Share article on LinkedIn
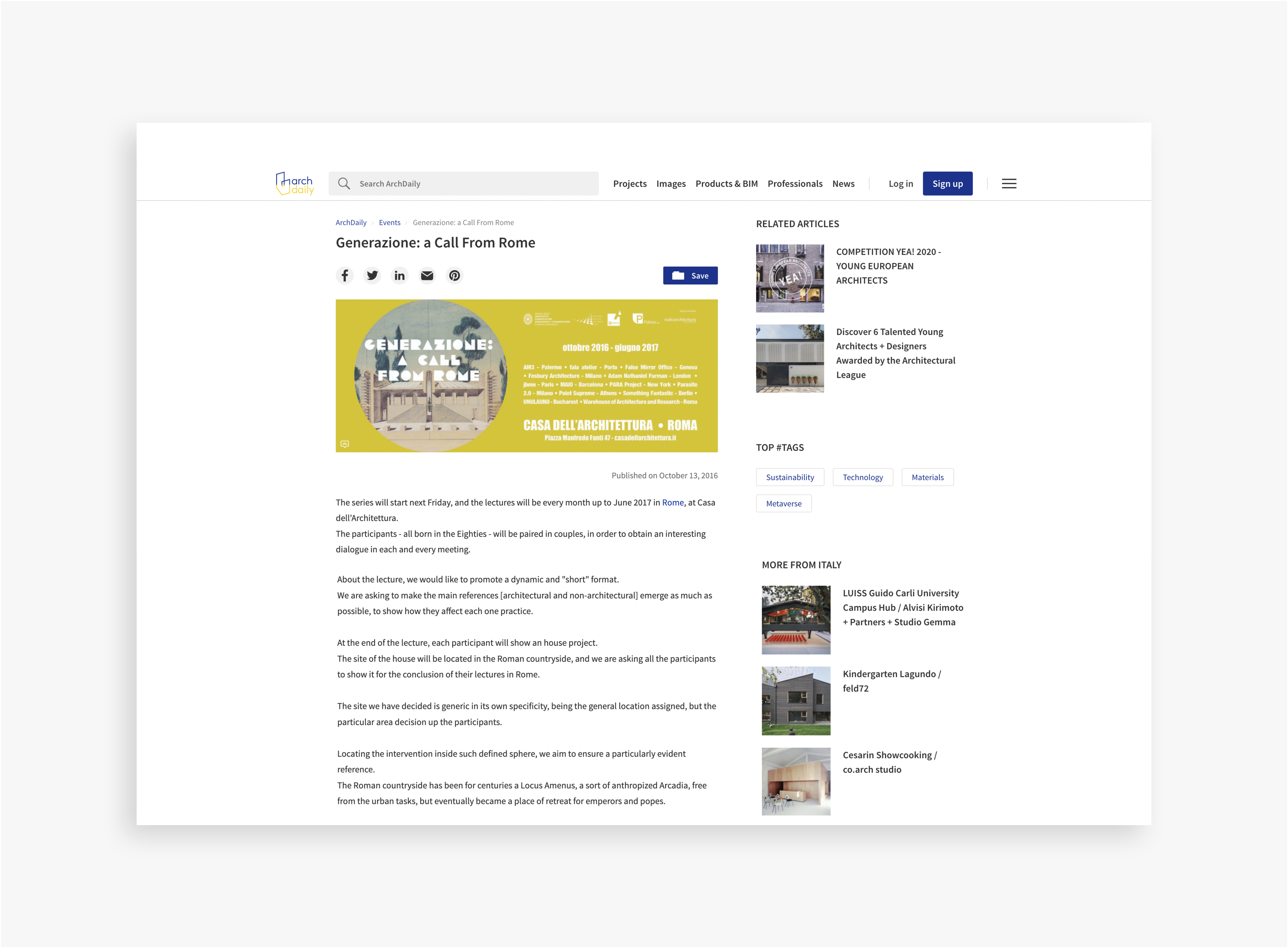The image size is (1288, 948). point(399,275)
